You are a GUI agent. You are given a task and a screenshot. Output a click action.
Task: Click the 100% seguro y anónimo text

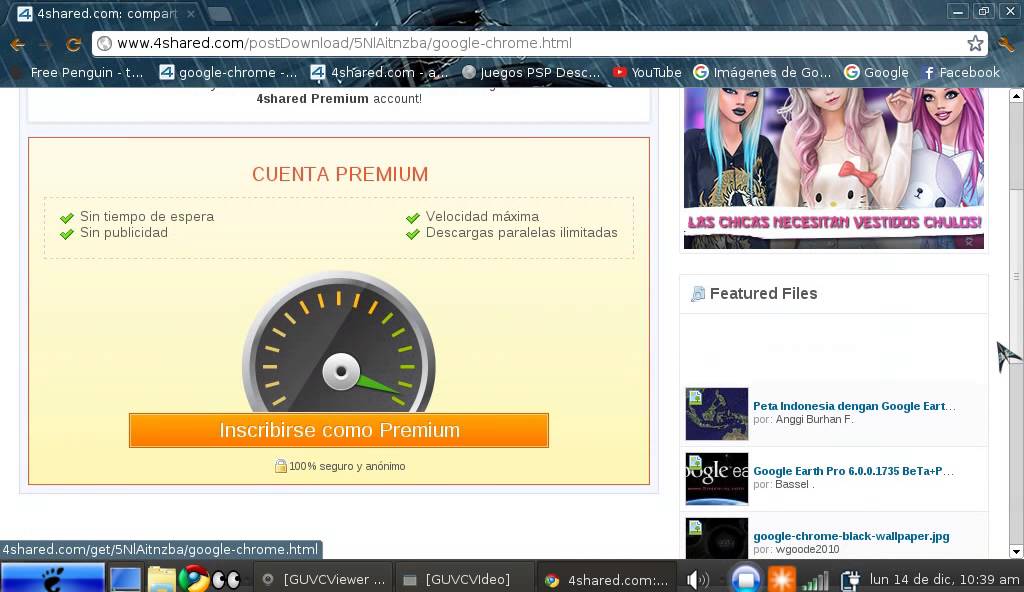point(347,466)
